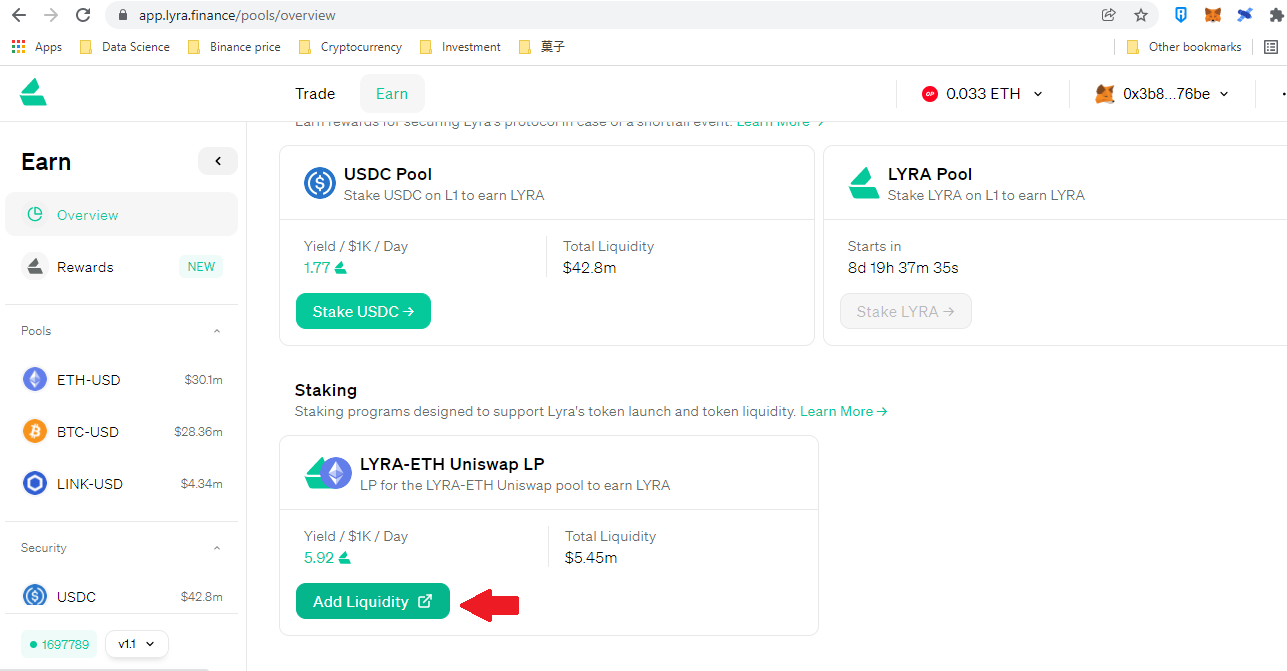Open the Cryptocurrency bookmark folder
Screen dimensions: 1287x671
tap(349, 47)
